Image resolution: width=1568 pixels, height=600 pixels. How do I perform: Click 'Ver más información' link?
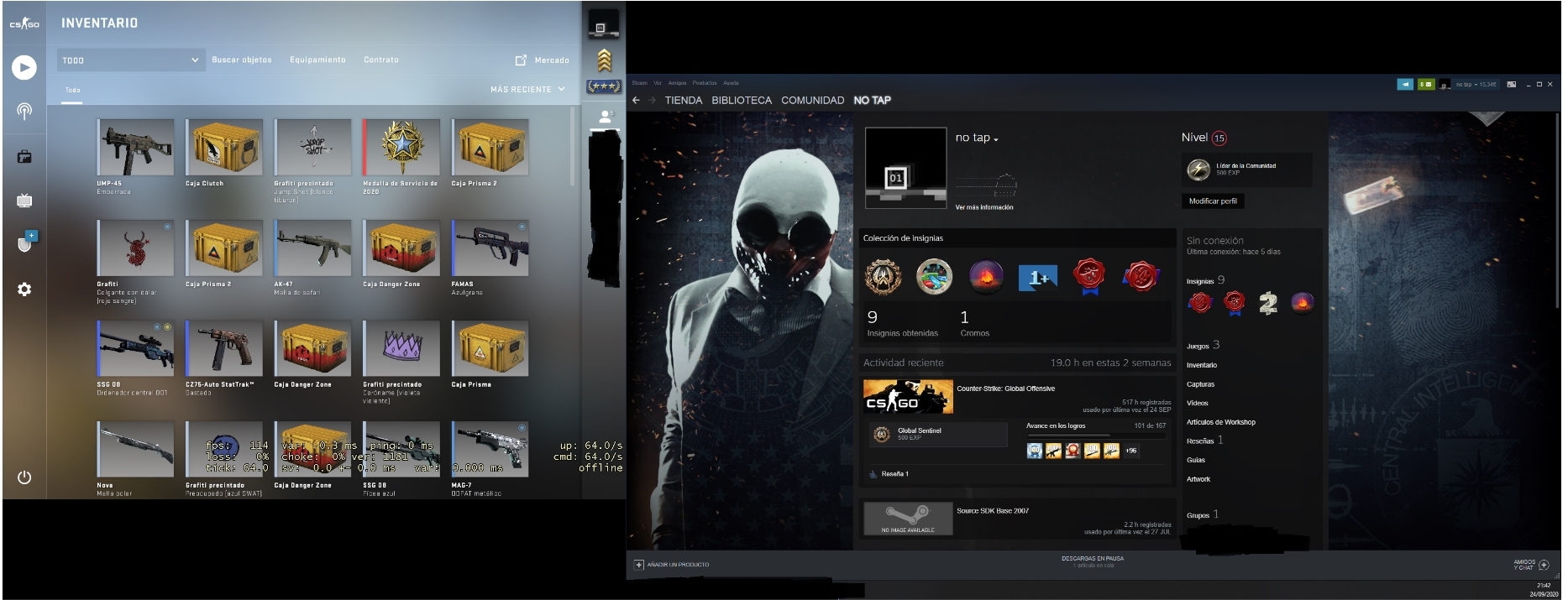(x=984, y=207)
